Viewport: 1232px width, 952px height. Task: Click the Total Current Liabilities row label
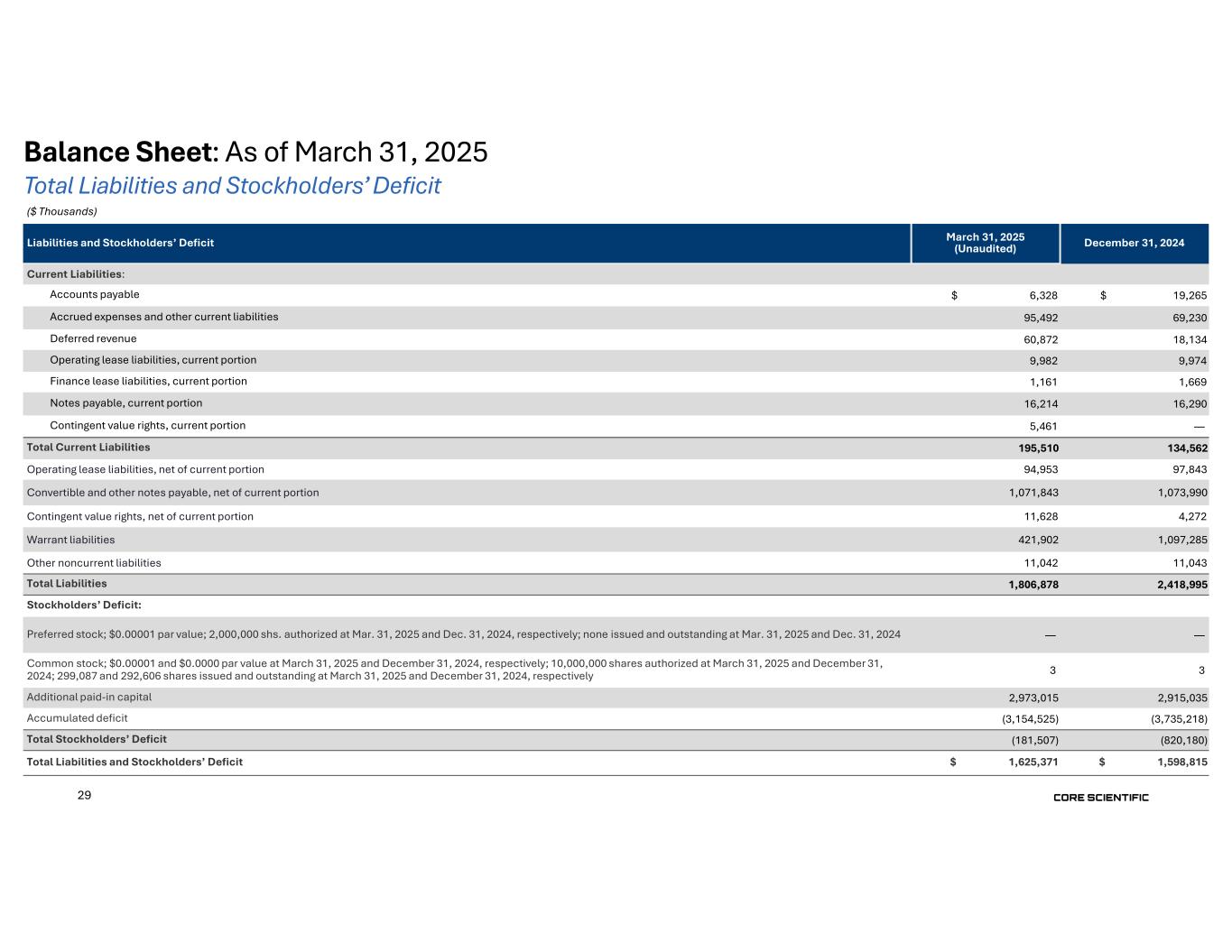click(88, 448)
